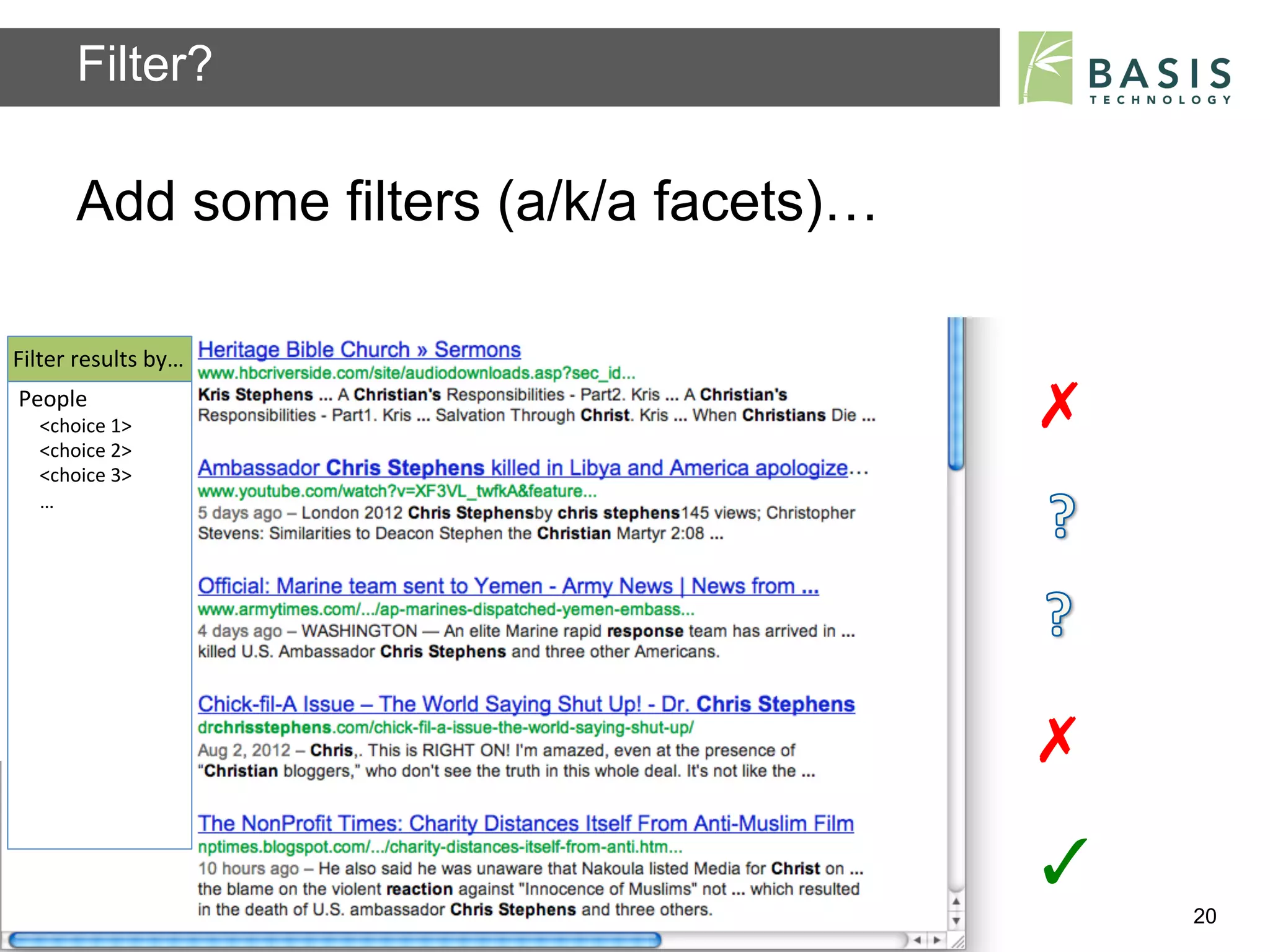This screenshot has width=1270, height=952.
Task: Open the Chick-fil-A Issue result link
Action: [x=526, y=704]
